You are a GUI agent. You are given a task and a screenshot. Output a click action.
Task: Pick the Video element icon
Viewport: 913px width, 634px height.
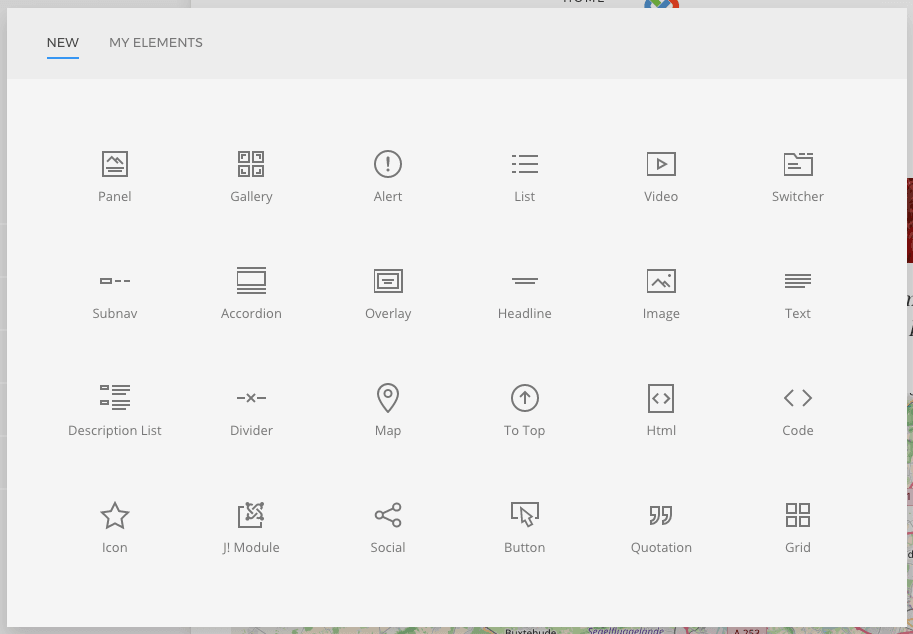[661, 164]
